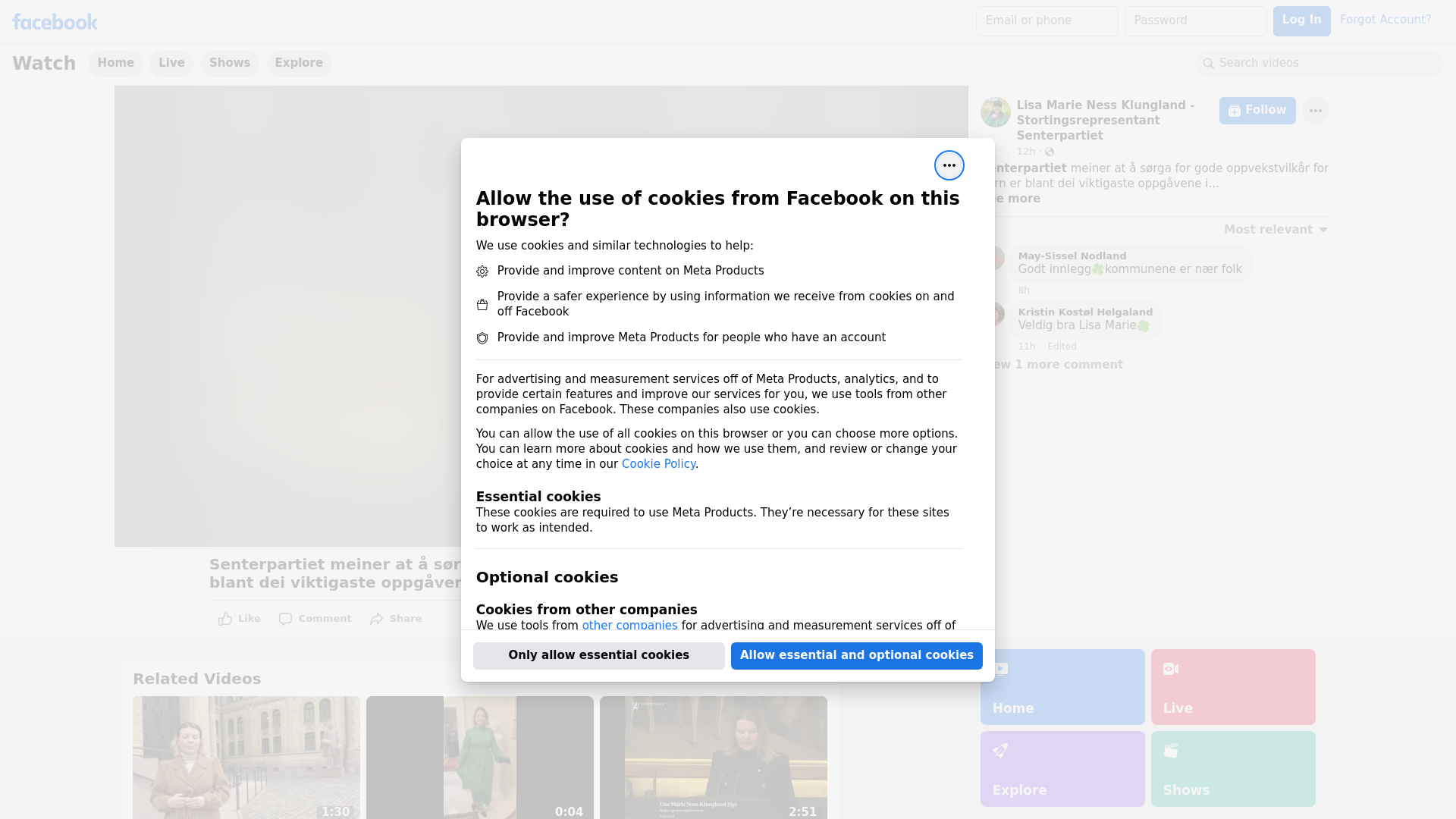Select the Shows tab in Watch
Image resolution: width=1456 pixels, height=819 pixels.
click(x=230, y=63)
